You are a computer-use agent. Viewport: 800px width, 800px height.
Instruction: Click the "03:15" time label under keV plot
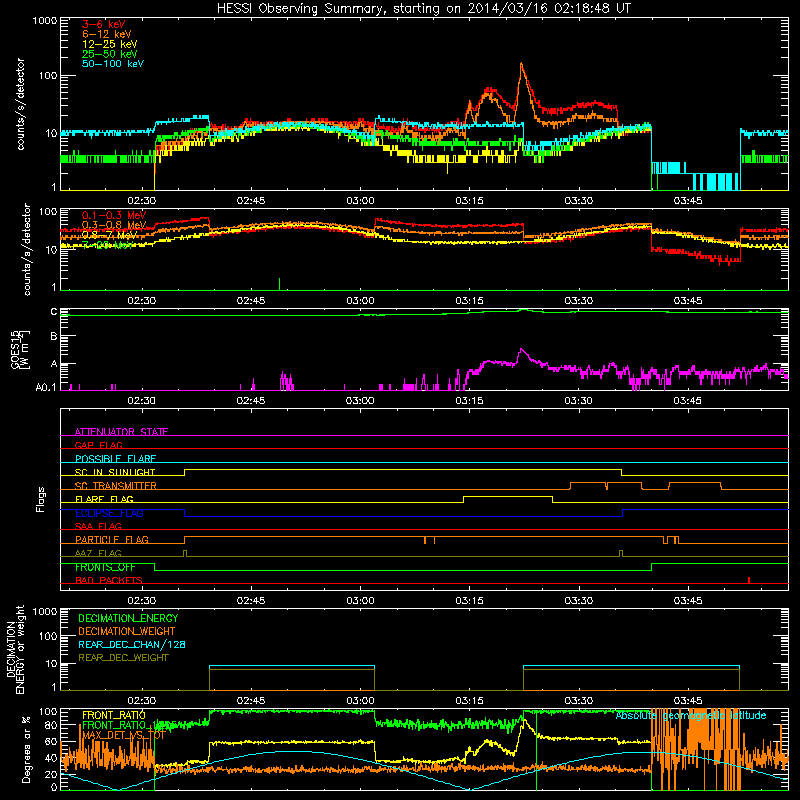point(469,201)
